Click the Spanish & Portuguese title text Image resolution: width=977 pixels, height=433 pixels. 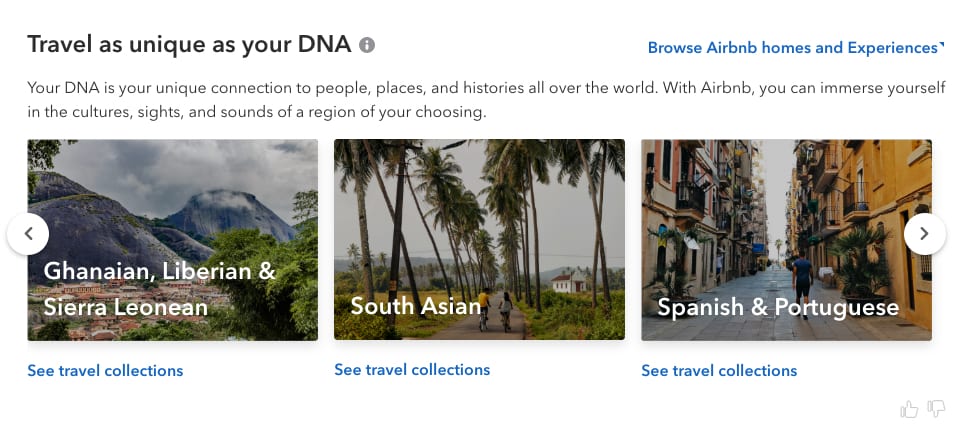click(778, 308)
